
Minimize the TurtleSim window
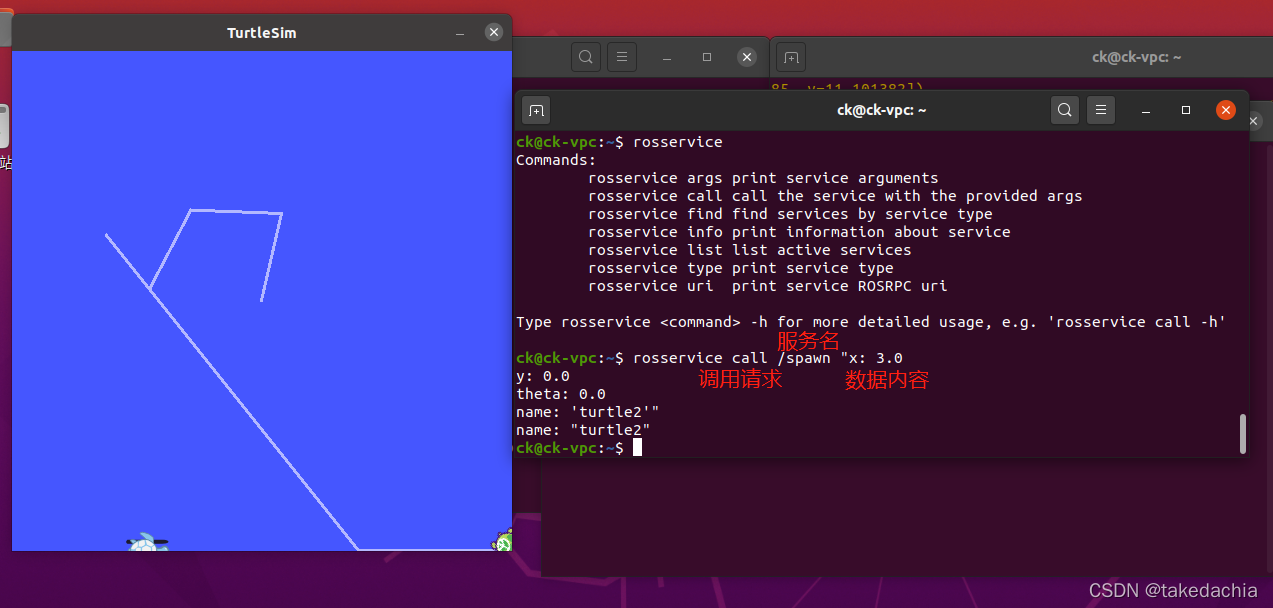click(460, 33)
